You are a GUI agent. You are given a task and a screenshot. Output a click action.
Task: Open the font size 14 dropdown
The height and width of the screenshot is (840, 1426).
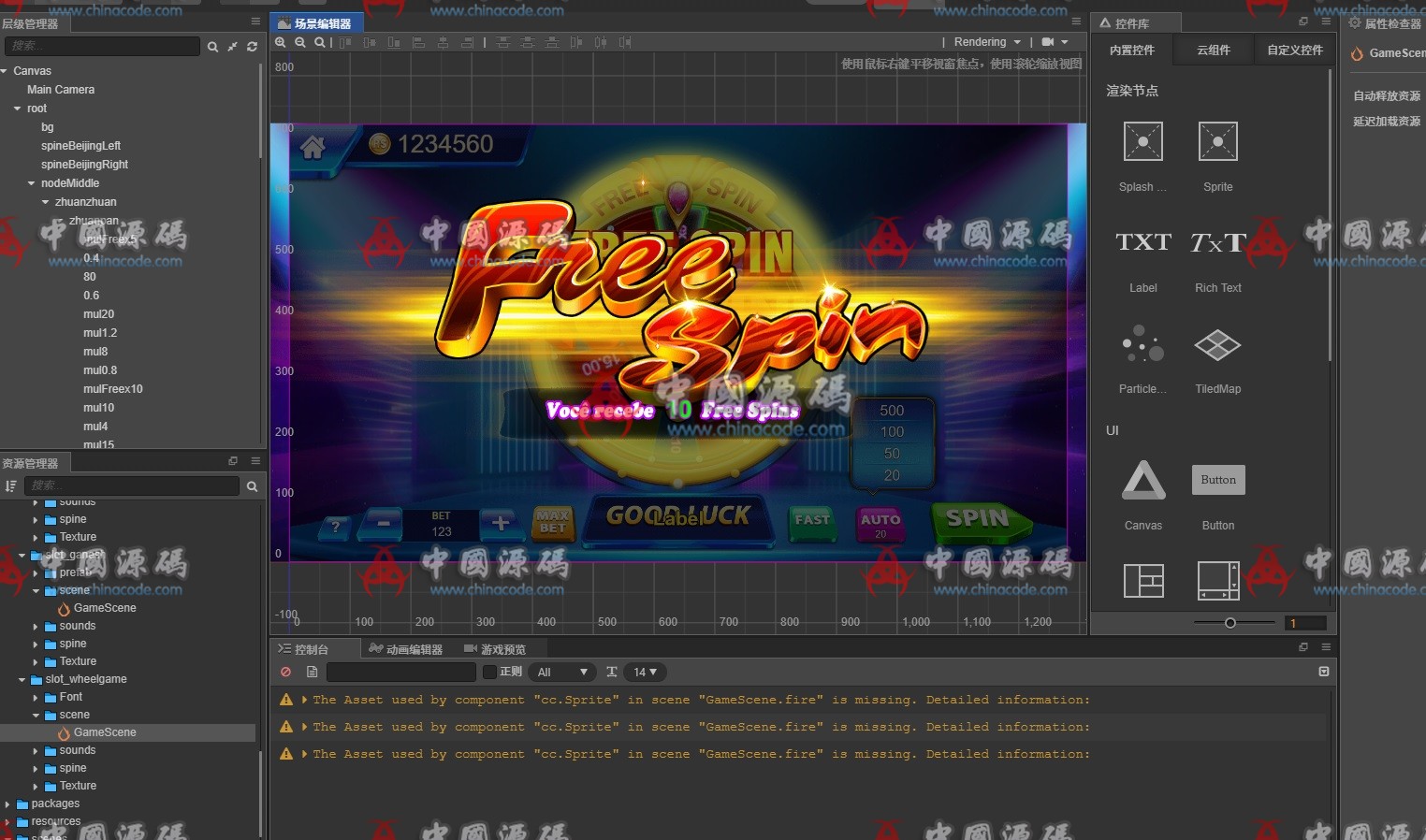tap(645, 672)
